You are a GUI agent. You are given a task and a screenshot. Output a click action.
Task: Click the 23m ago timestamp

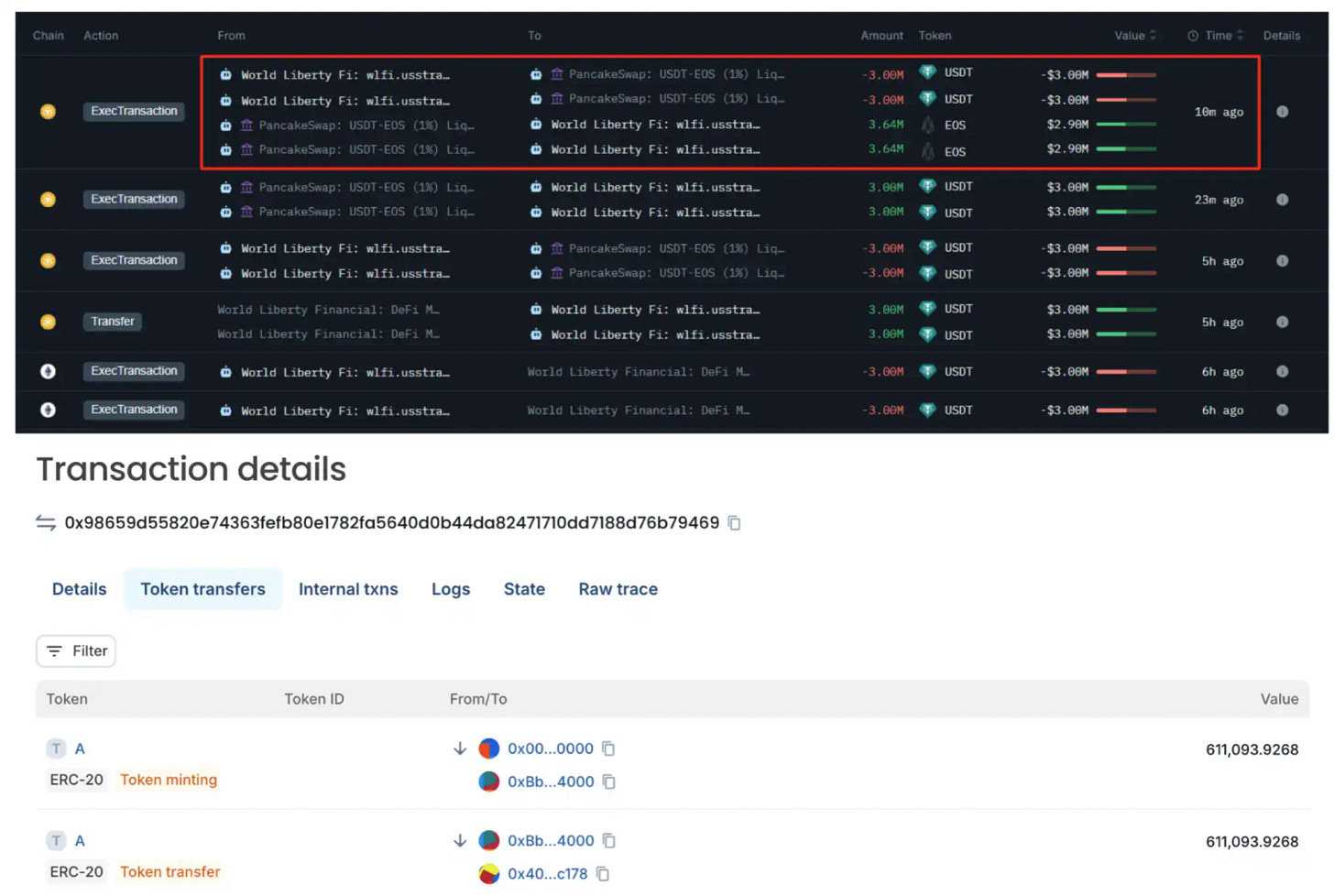point(1219,200)
